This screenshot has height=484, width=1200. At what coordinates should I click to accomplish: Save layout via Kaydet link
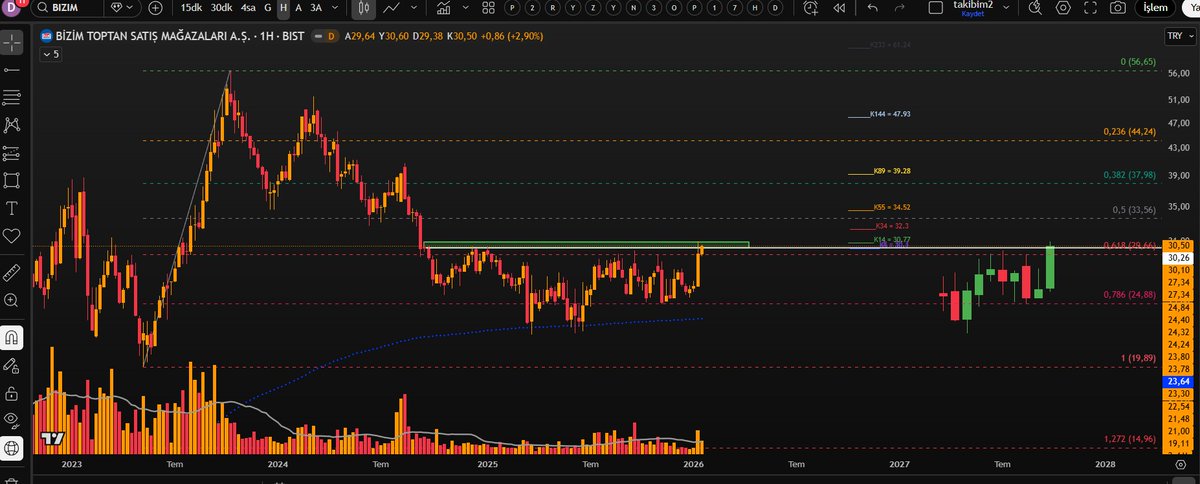tap(974, 15)
